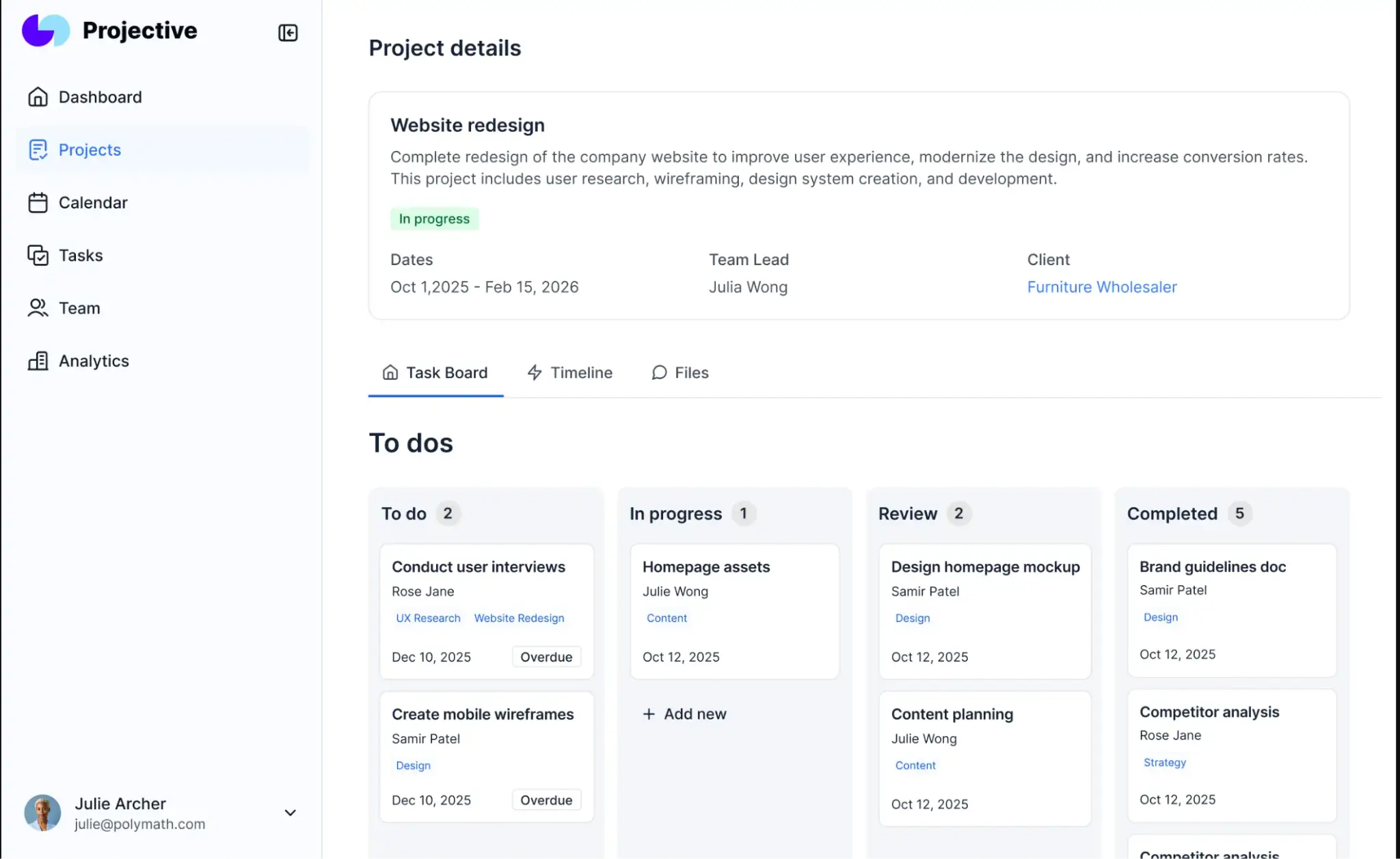Click the To do column count badge
1400x859 pixels.
(x=448, y=513)
